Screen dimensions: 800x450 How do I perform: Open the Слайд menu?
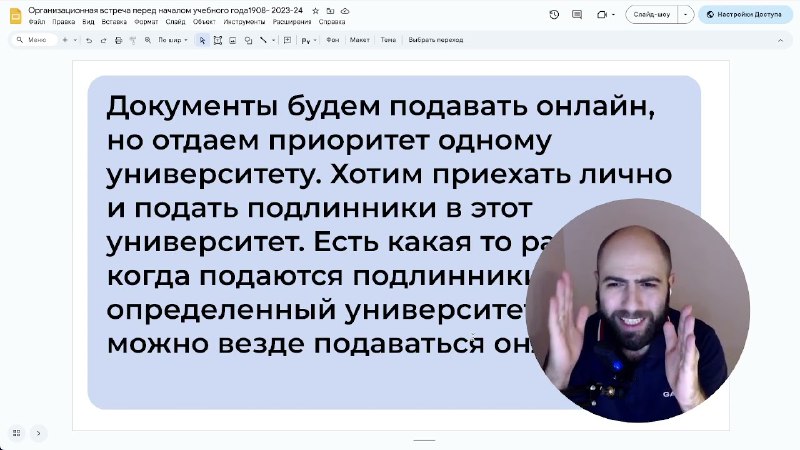[176, 22]
